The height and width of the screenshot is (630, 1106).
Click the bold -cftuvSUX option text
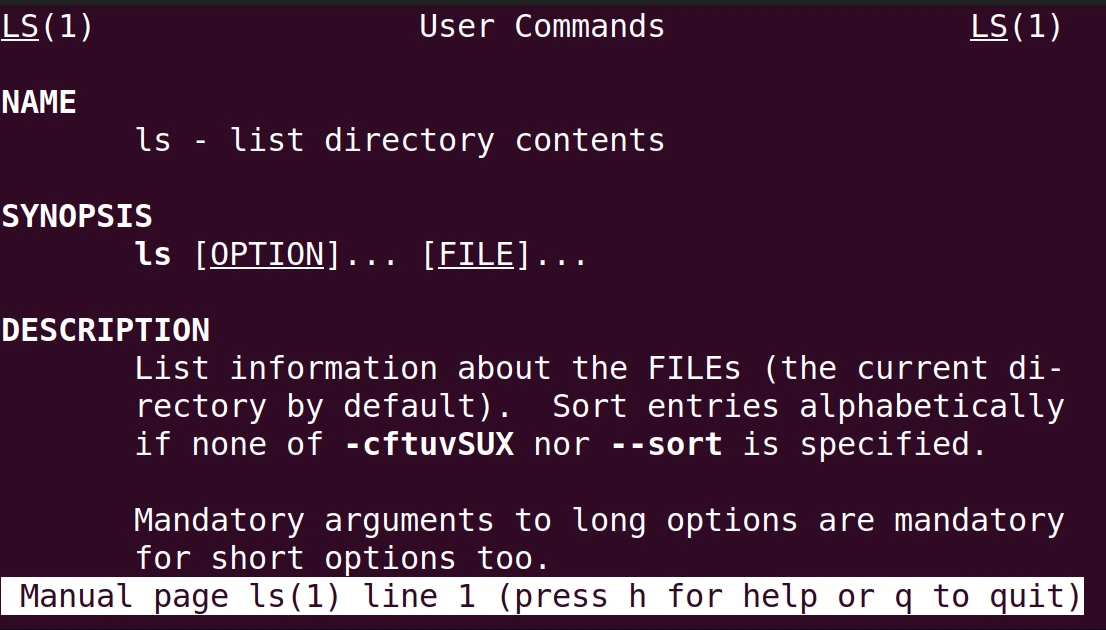(430, 444)
